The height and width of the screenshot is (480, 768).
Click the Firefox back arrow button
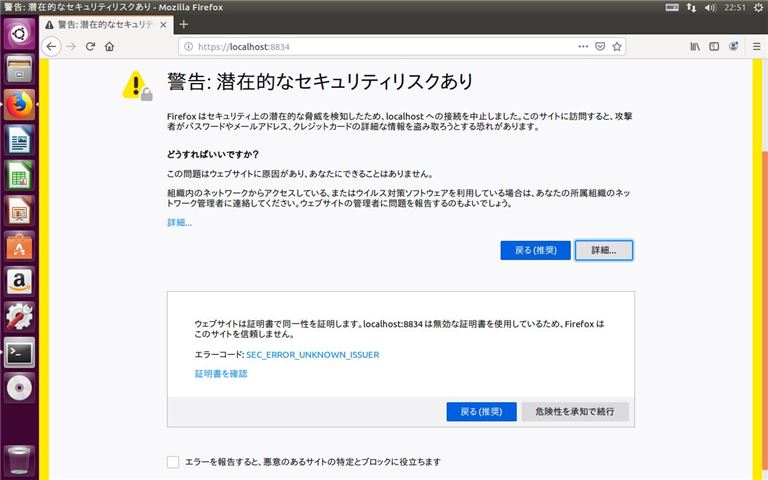tap(51, 47)
